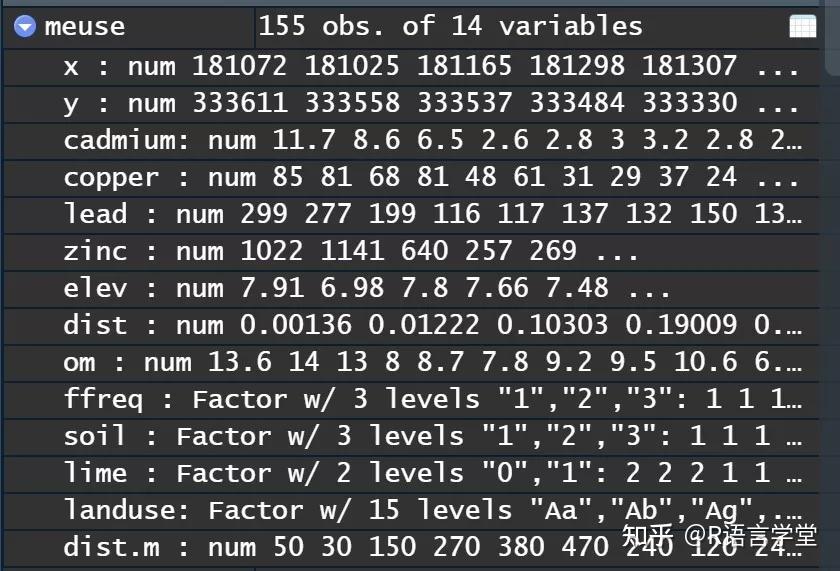
Task: Click the meuse object name
Action: [x=85, y=27]
